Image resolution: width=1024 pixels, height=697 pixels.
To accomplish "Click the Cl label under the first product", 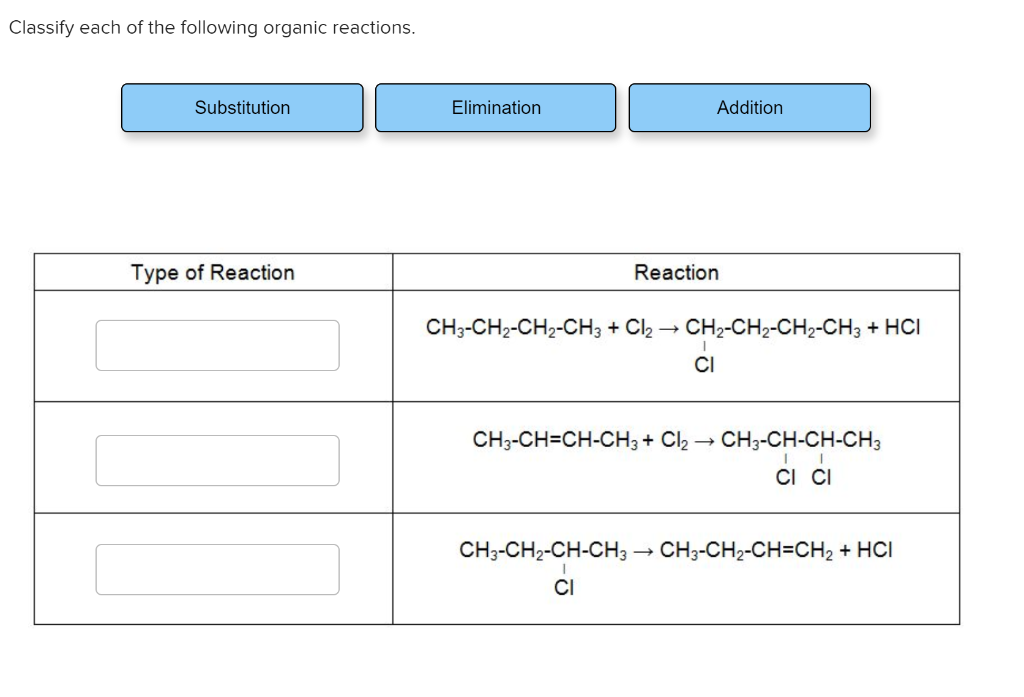I will (705, 366).
